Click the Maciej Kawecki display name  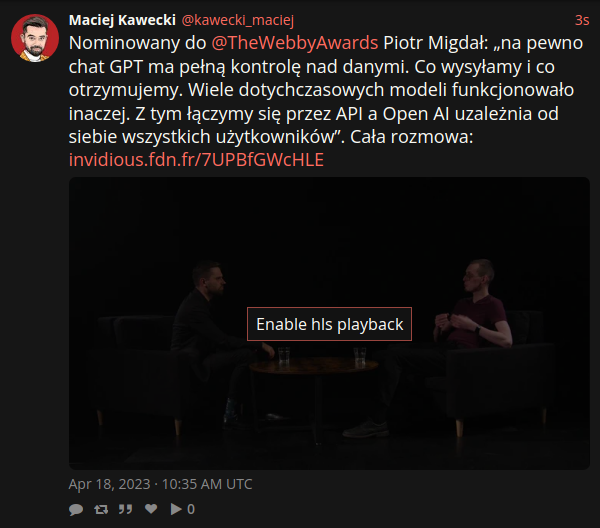pyautogui.click(x=122, y=20)
